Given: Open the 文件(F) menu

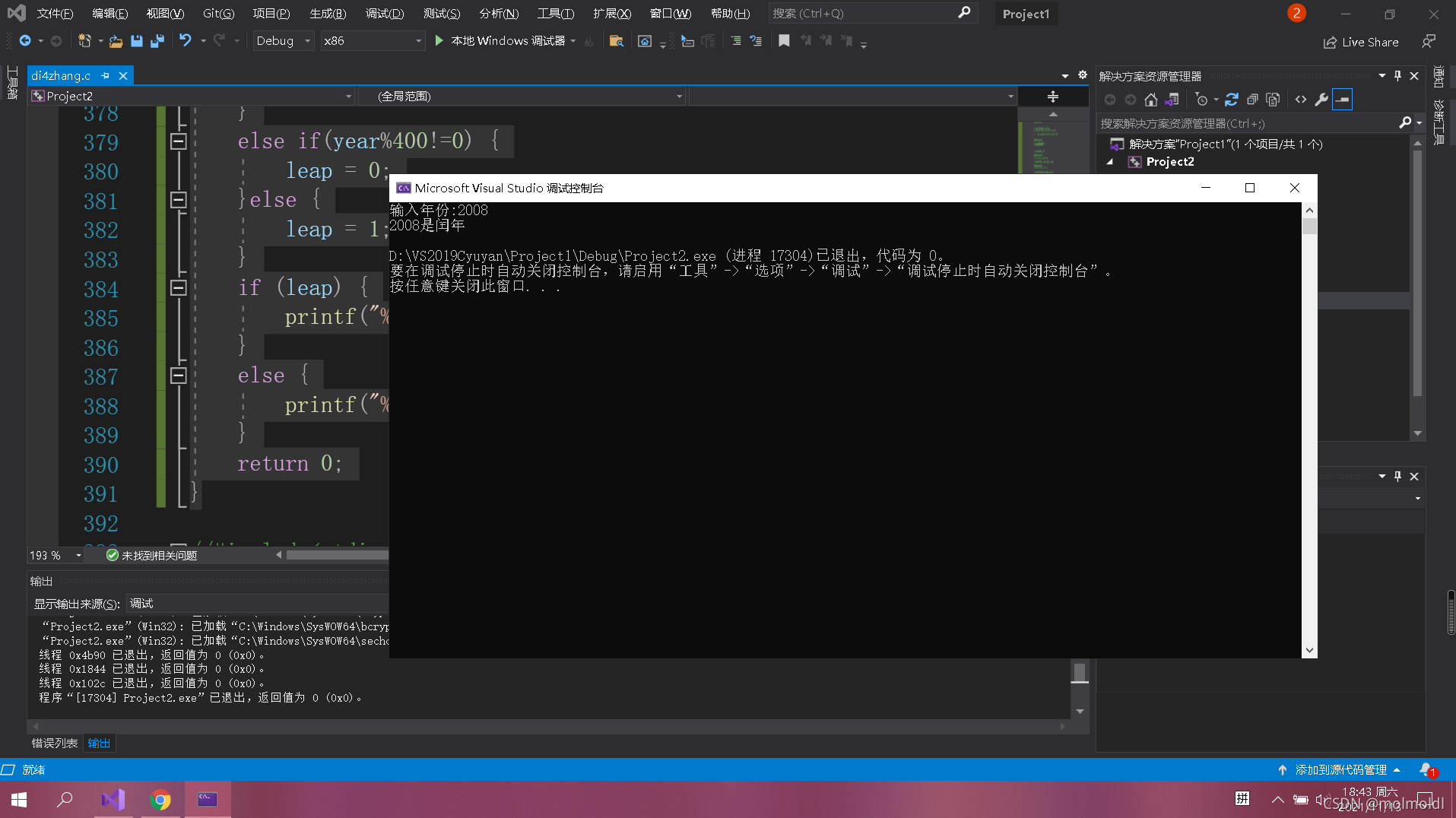Looking at the screenshot, I should tap(56, 14).
